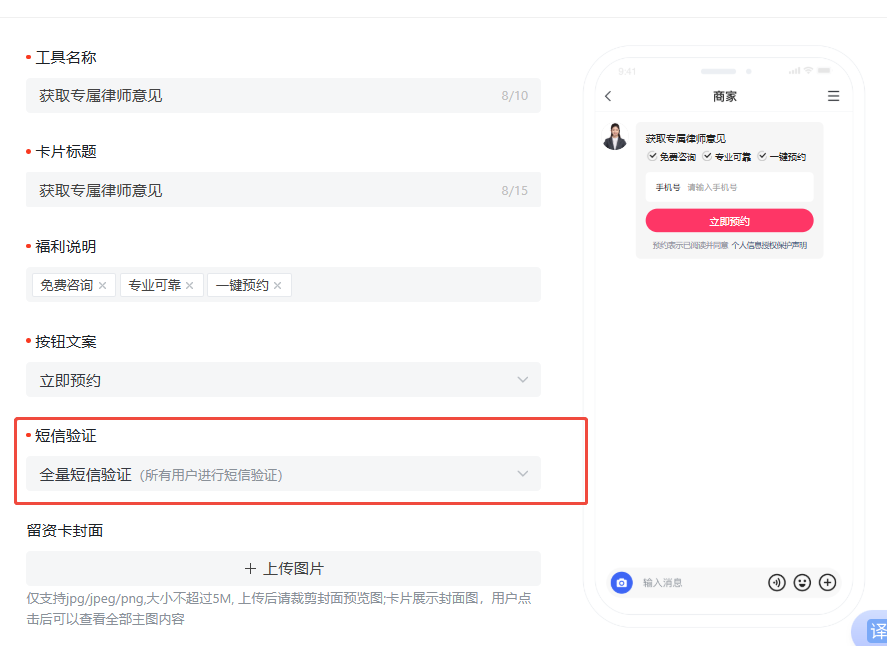Open the hamburger menu in the preview header

point(833,96)
